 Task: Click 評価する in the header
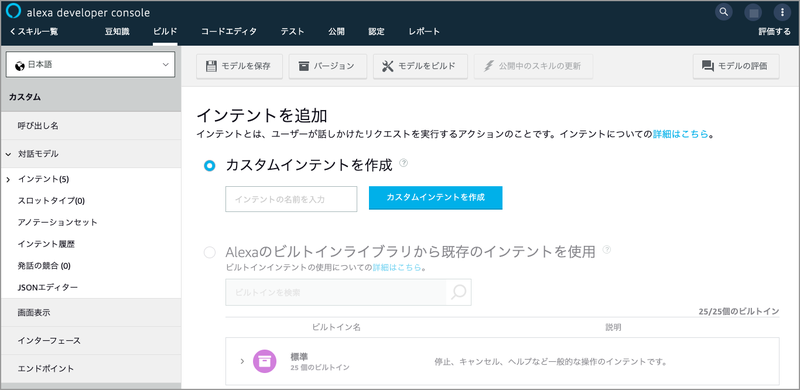[x=774, y=32]
